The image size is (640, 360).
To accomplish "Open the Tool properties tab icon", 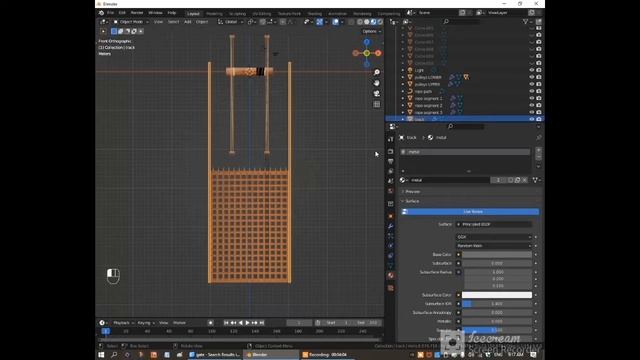I will [391, 139].
